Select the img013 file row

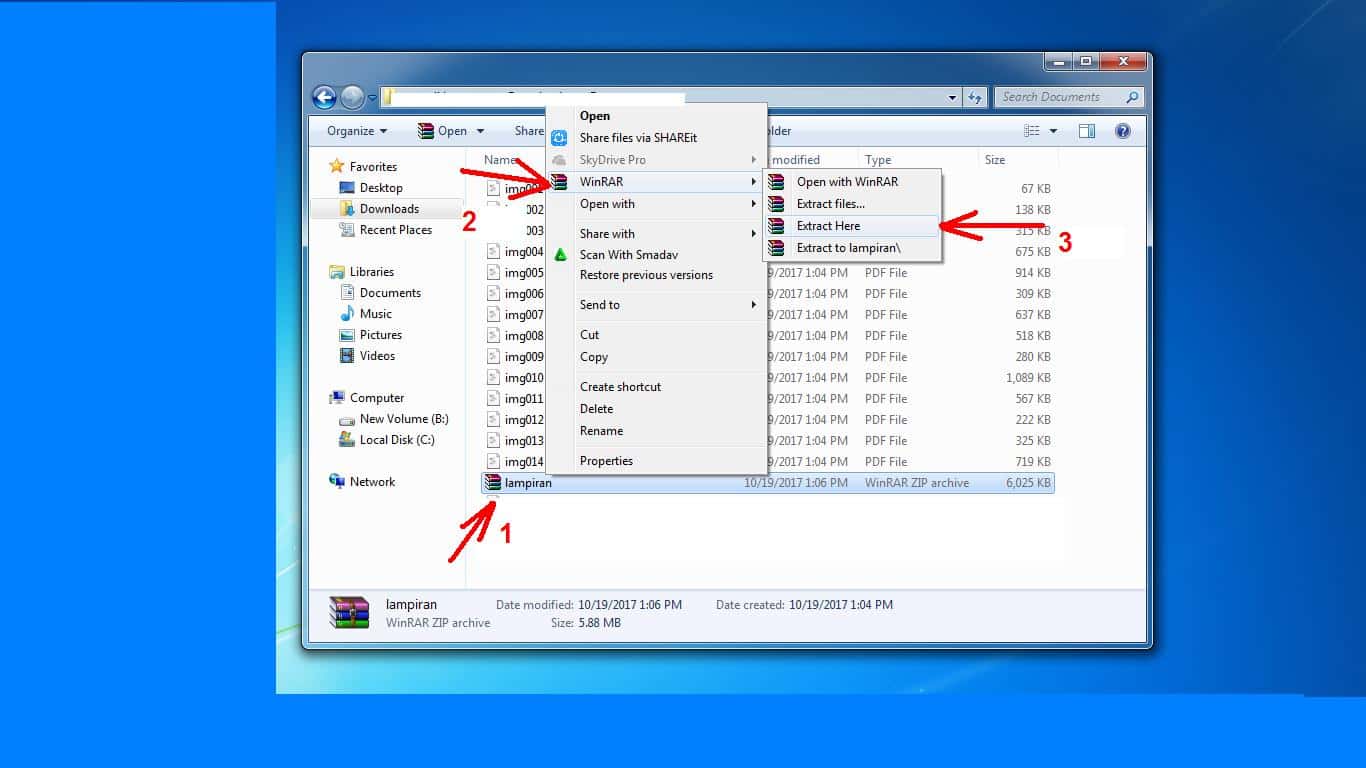click(x=767, y=441)
